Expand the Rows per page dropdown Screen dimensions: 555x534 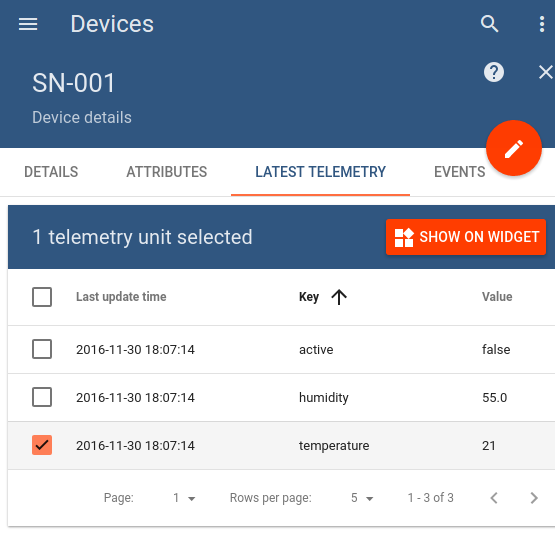click(x=362, y=498)
